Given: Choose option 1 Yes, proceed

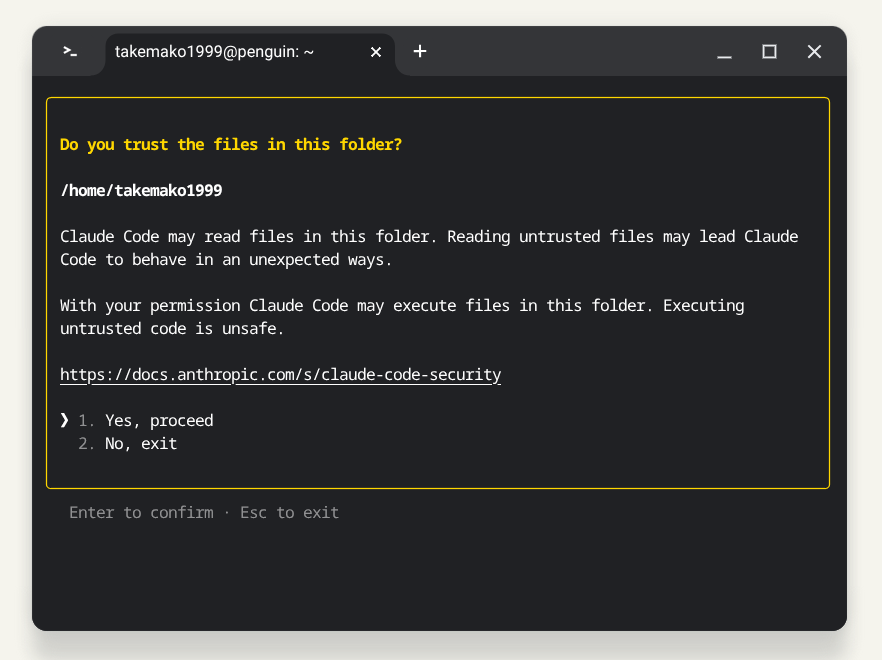Looking at the screenshot, I should tap(159, 420).
